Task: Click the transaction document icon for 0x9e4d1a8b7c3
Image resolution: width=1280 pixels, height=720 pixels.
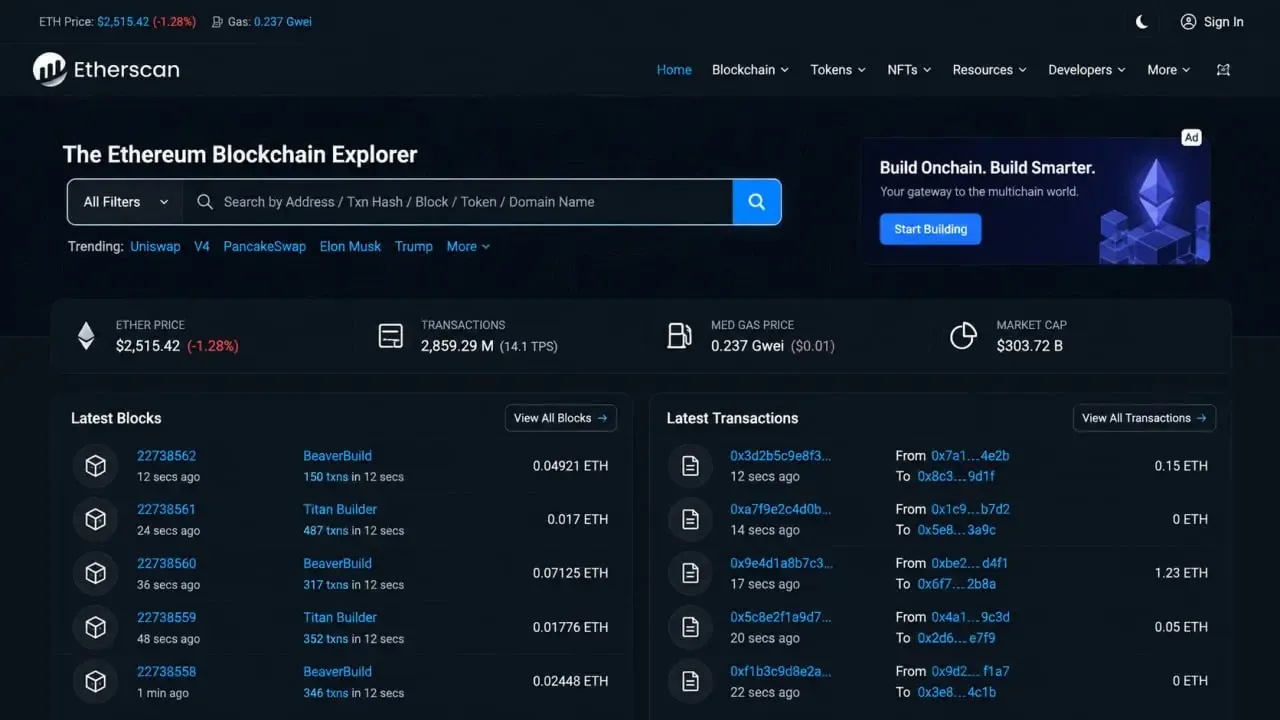Action: coord(690,574)
